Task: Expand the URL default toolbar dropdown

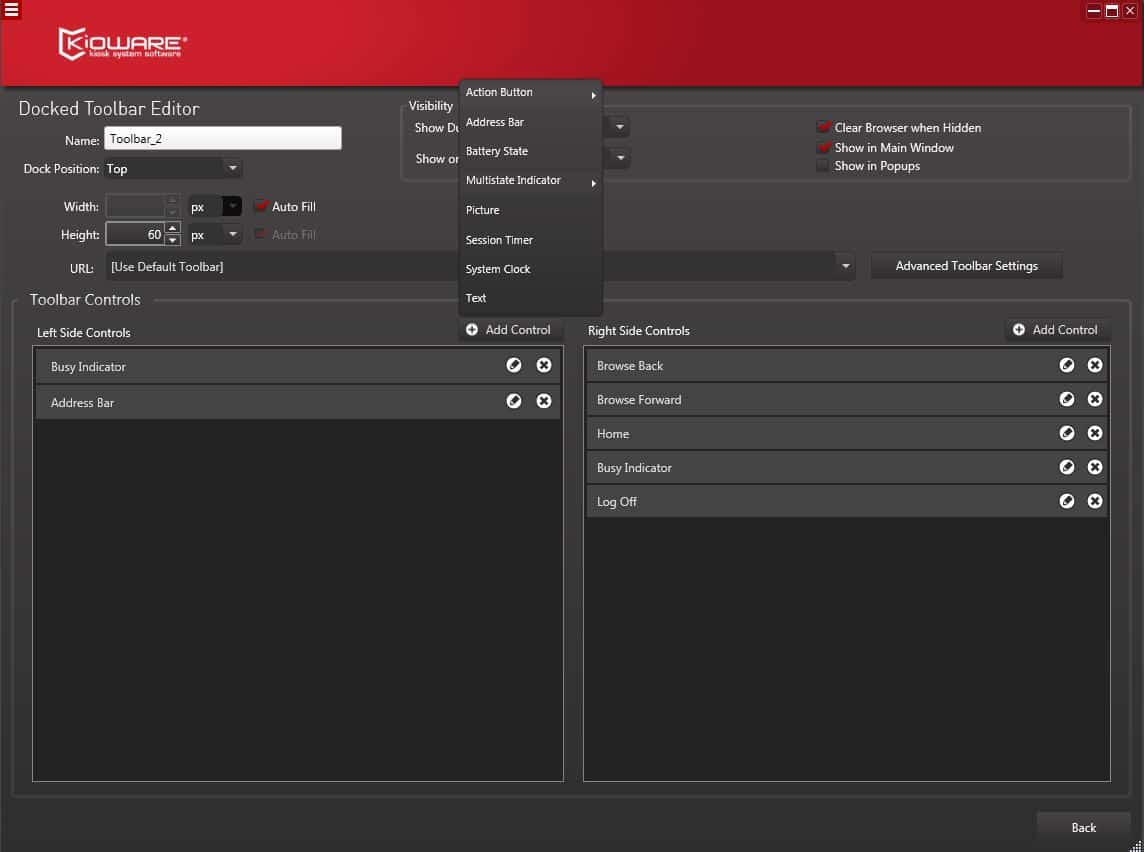Action: tap(846, 267)
